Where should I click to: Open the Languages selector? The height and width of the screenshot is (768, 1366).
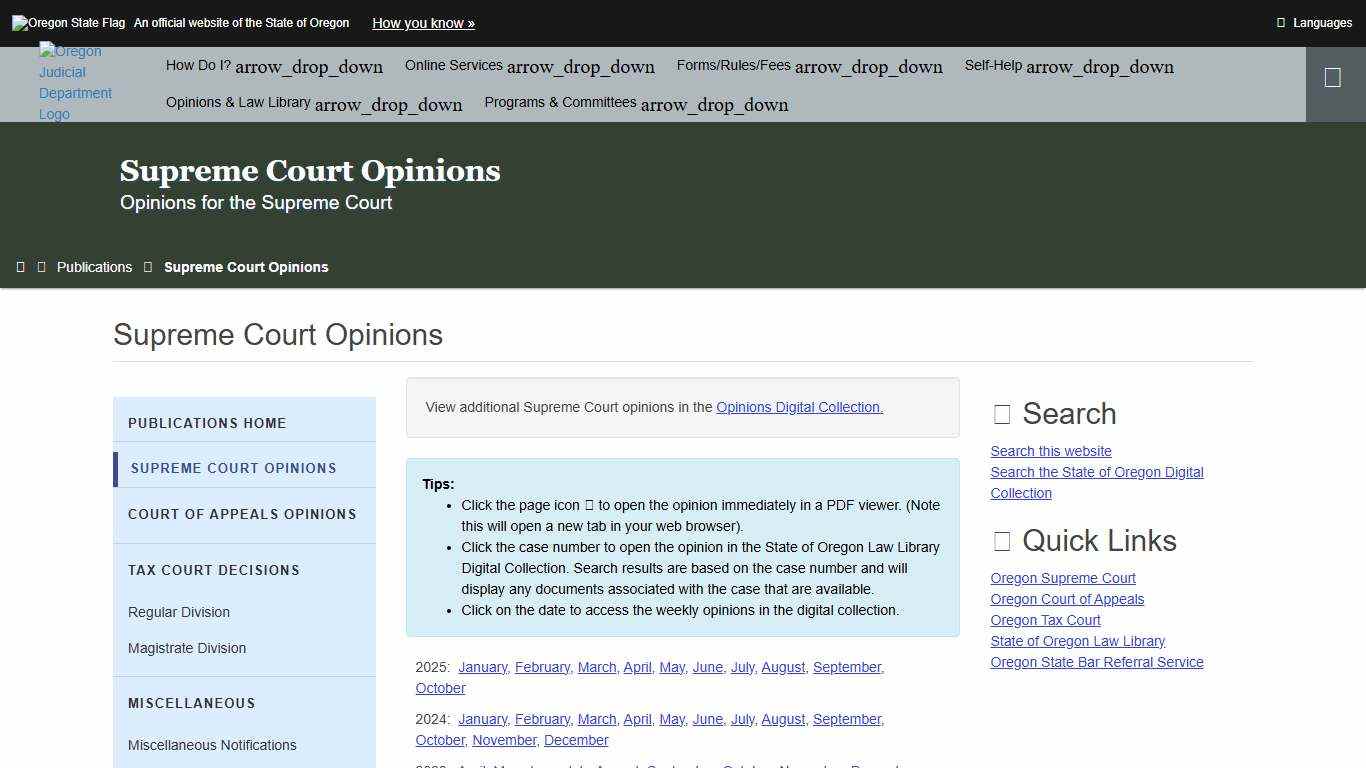[1313, 22]
